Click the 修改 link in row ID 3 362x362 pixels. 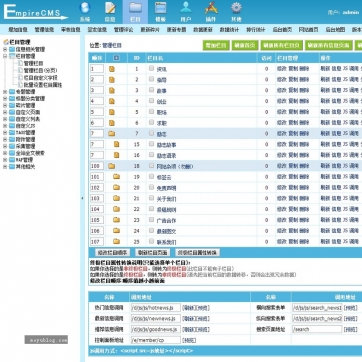click(x=282, y=90)
